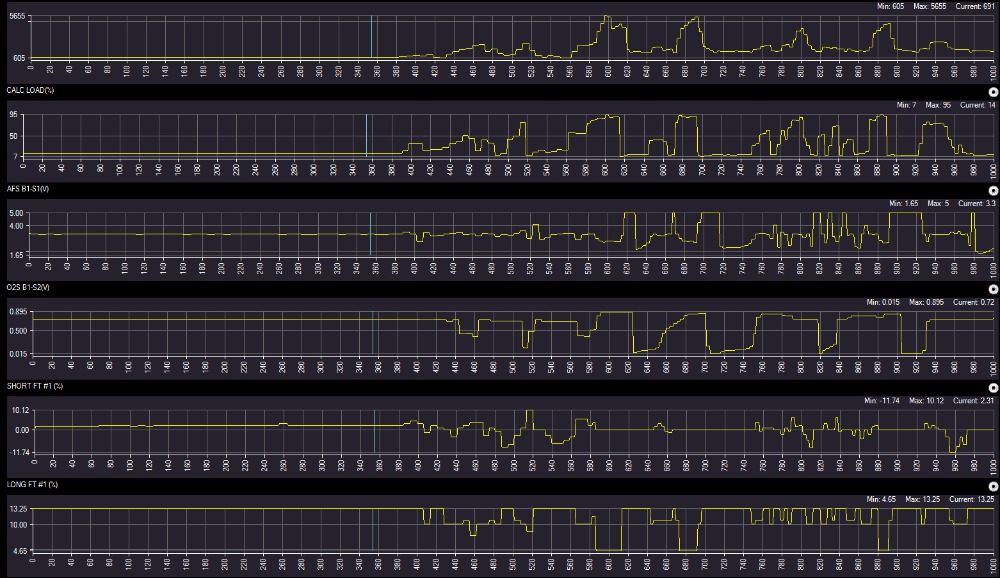
Task: Click the round settings icon beside CALC LOAD(%)
Action: click(993, 91)
